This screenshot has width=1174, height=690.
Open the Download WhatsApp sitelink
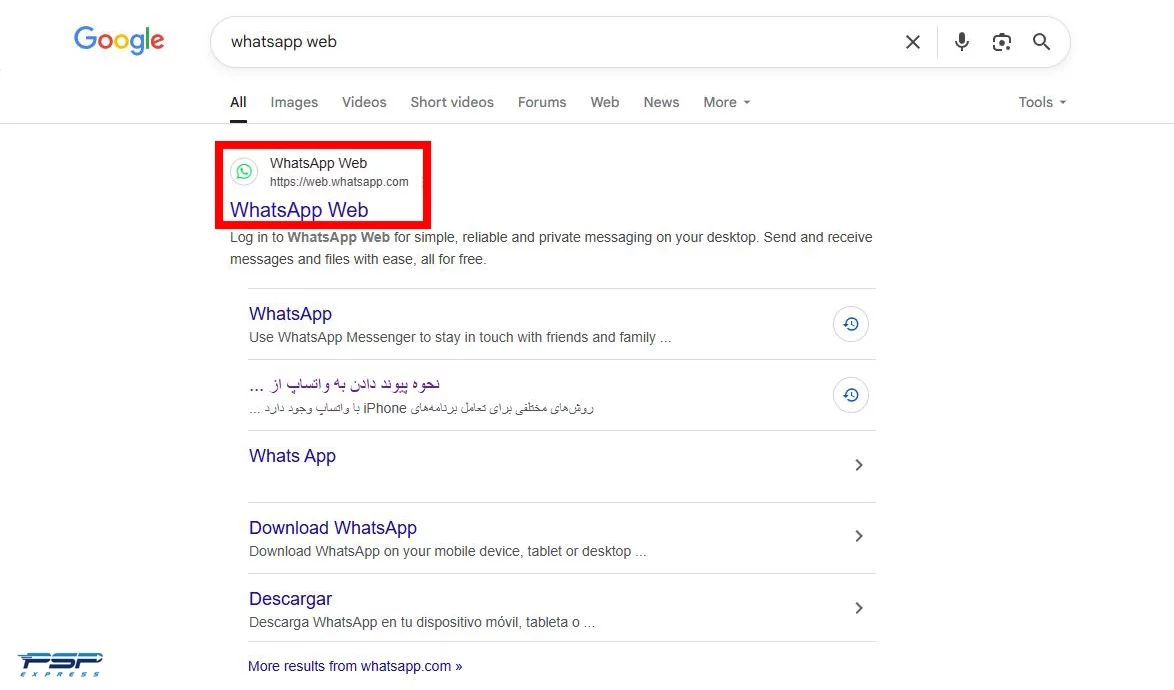(332, 528)
